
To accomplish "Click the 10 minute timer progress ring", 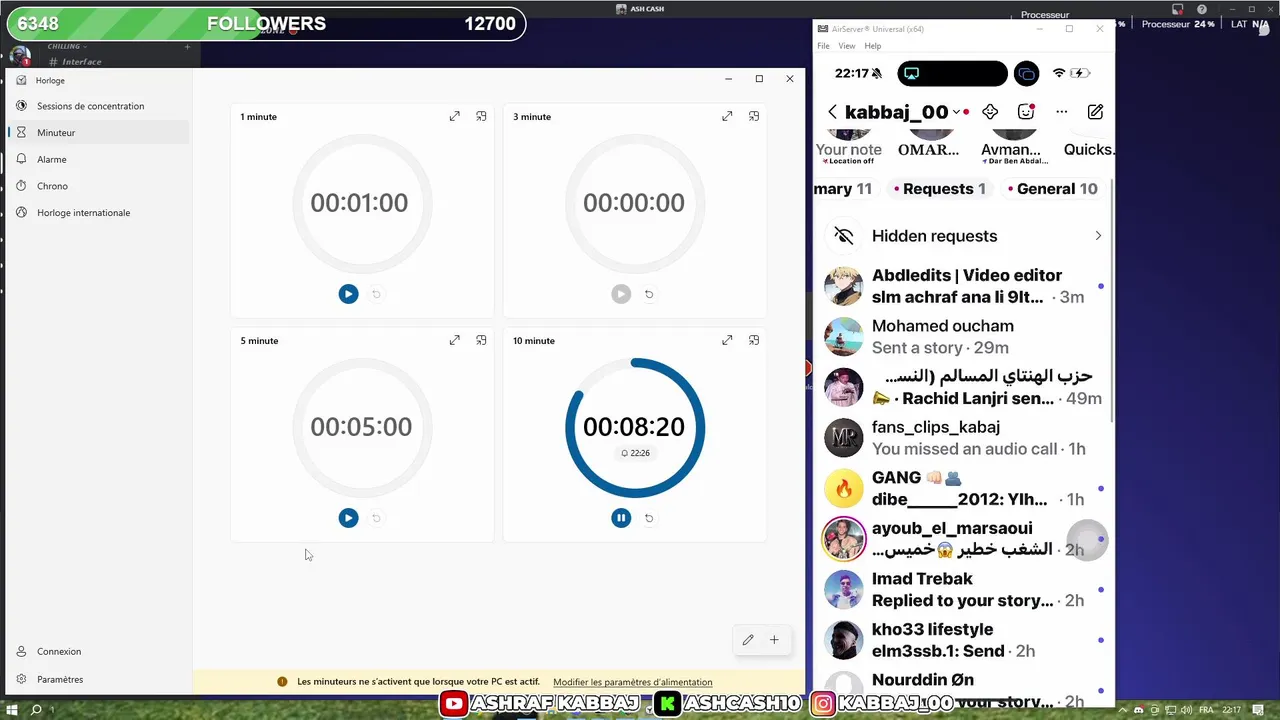I will click(635, 428).
